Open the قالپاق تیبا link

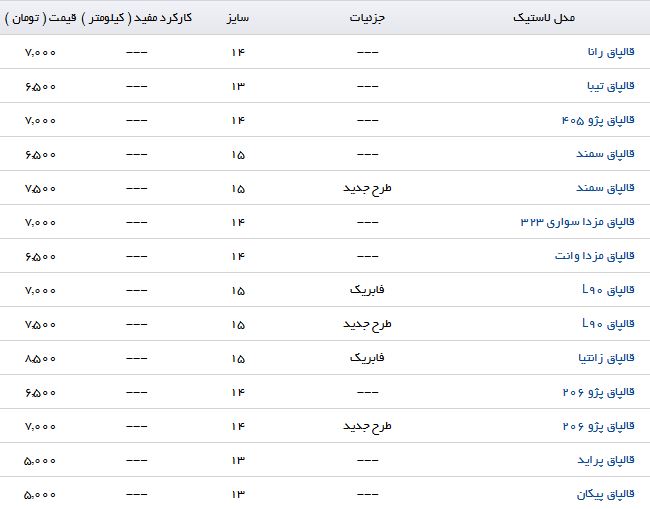(x=611, y=86)
